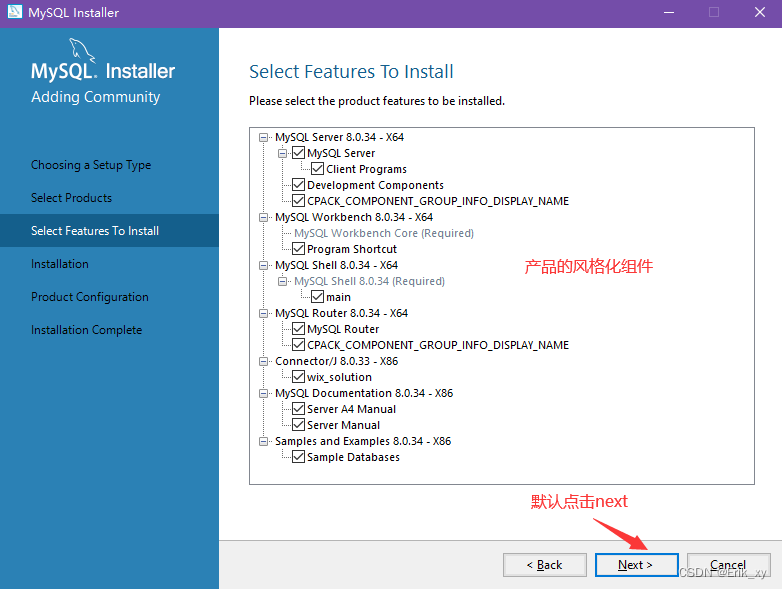Collapse the MySQL Server 8.0.34 - X64 node
The image size is (782, 589).
(263, 137)
